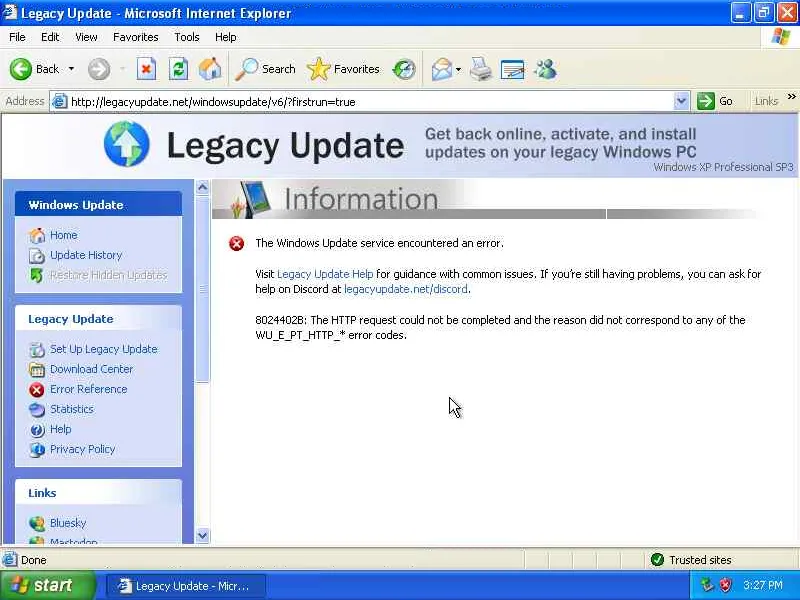Open the Favorites menu in the menu bar
800x600 pixels.
pyautogui.click(x=136, y=37)
